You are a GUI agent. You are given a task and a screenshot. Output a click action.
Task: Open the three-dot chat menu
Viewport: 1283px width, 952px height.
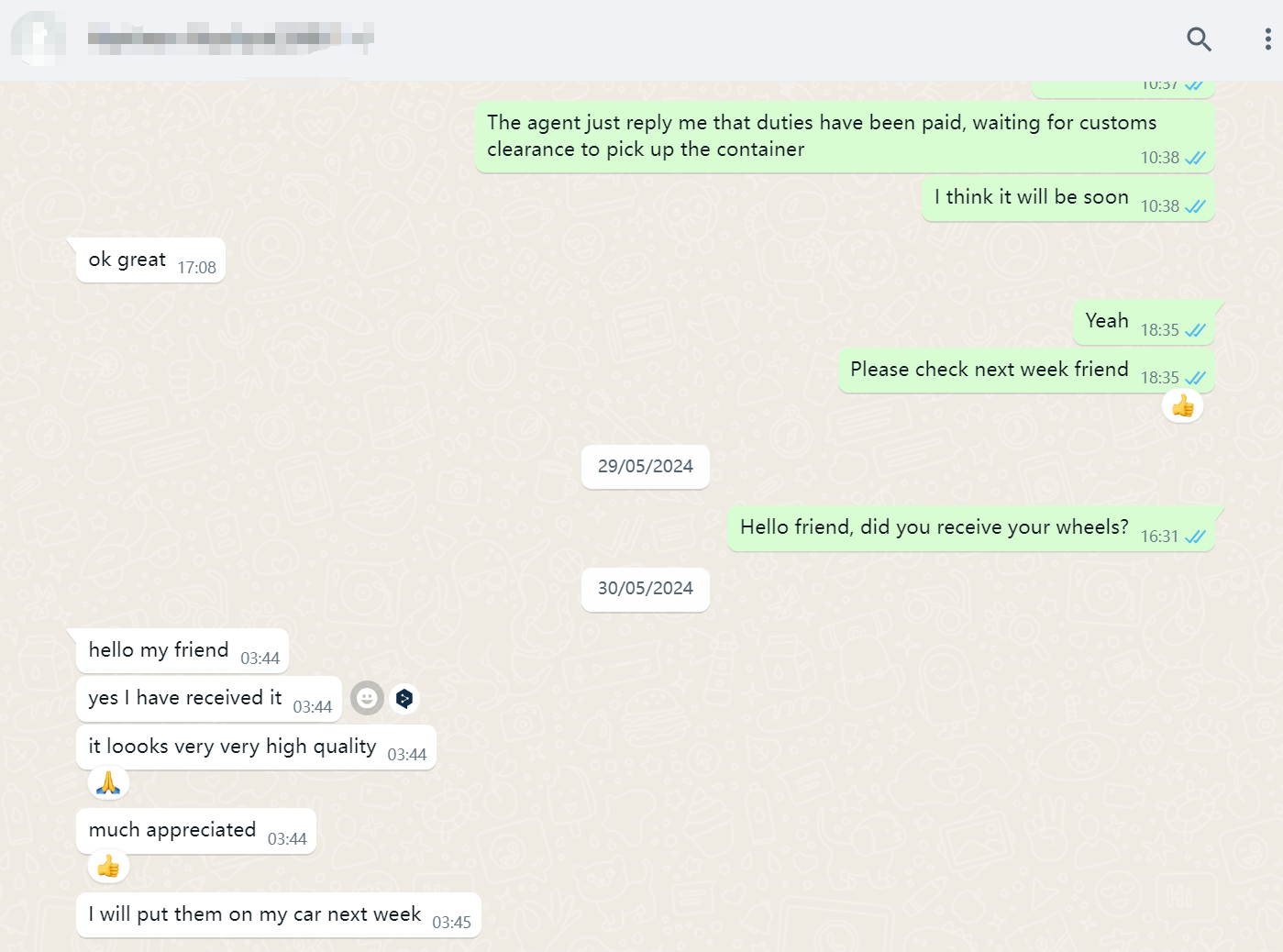pos(1267,39)
